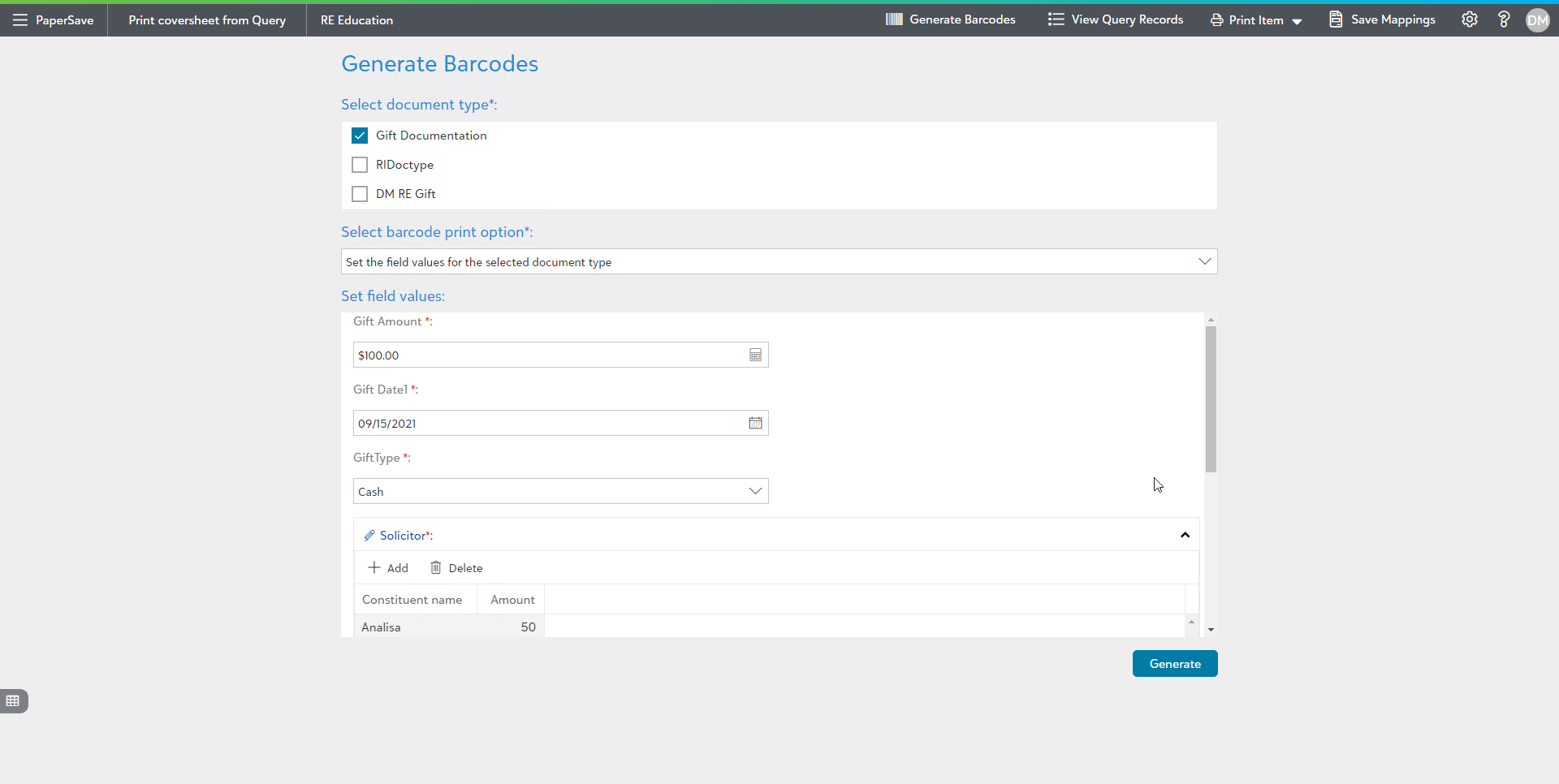Select View Query Records in top bar
This screenshot has height=784, width=1559.
coord(1116,19)
